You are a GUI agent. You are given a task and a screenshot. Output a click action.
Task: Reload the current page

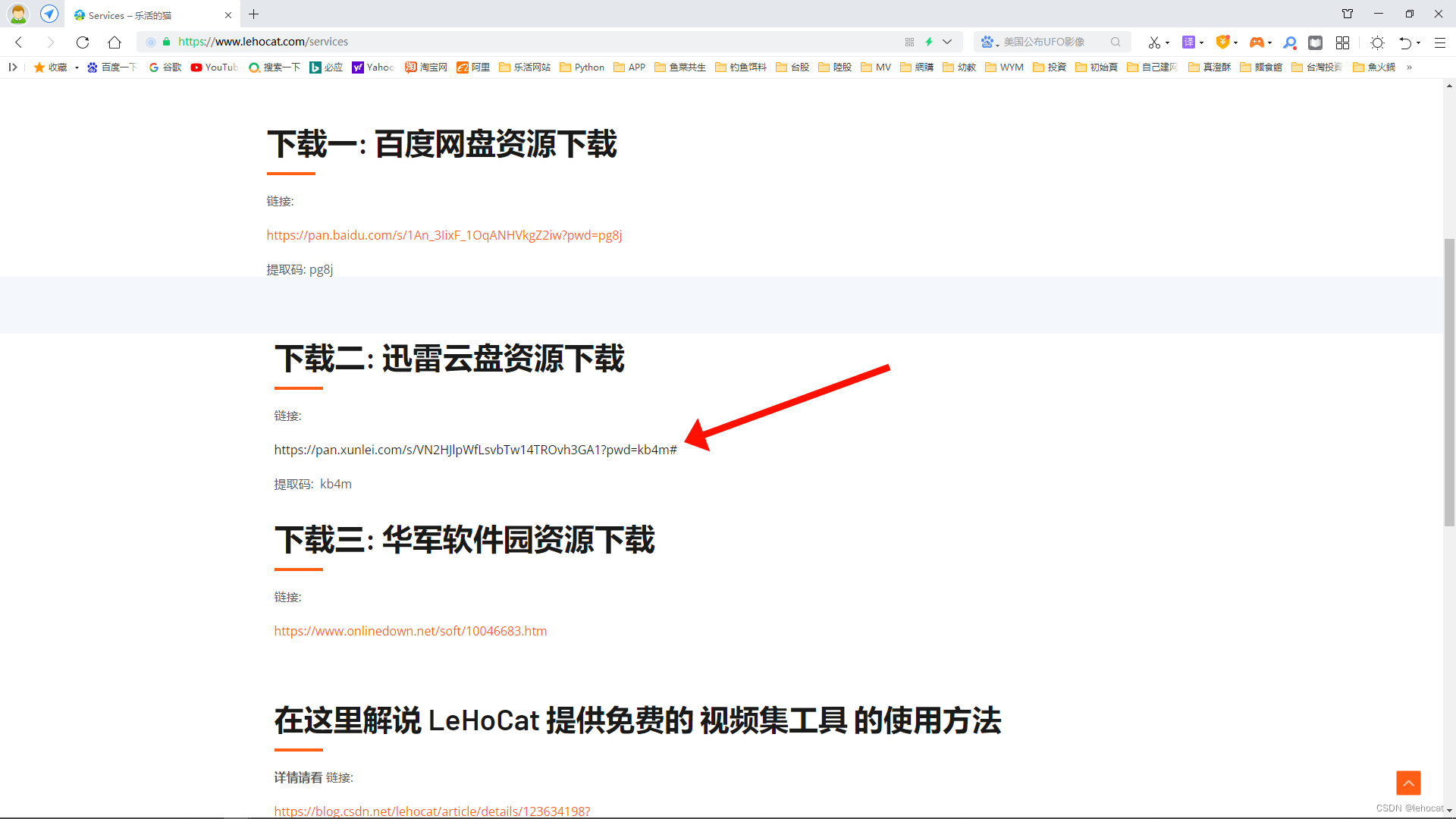[83, 42]
